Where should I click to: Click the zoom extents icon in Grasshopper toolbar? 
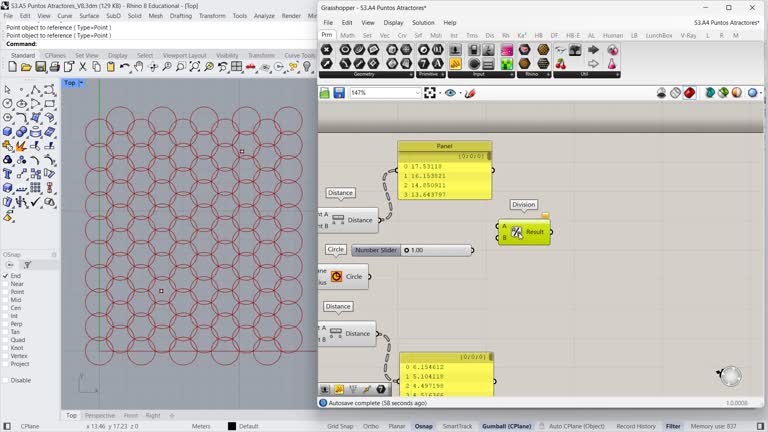(430, 93)
